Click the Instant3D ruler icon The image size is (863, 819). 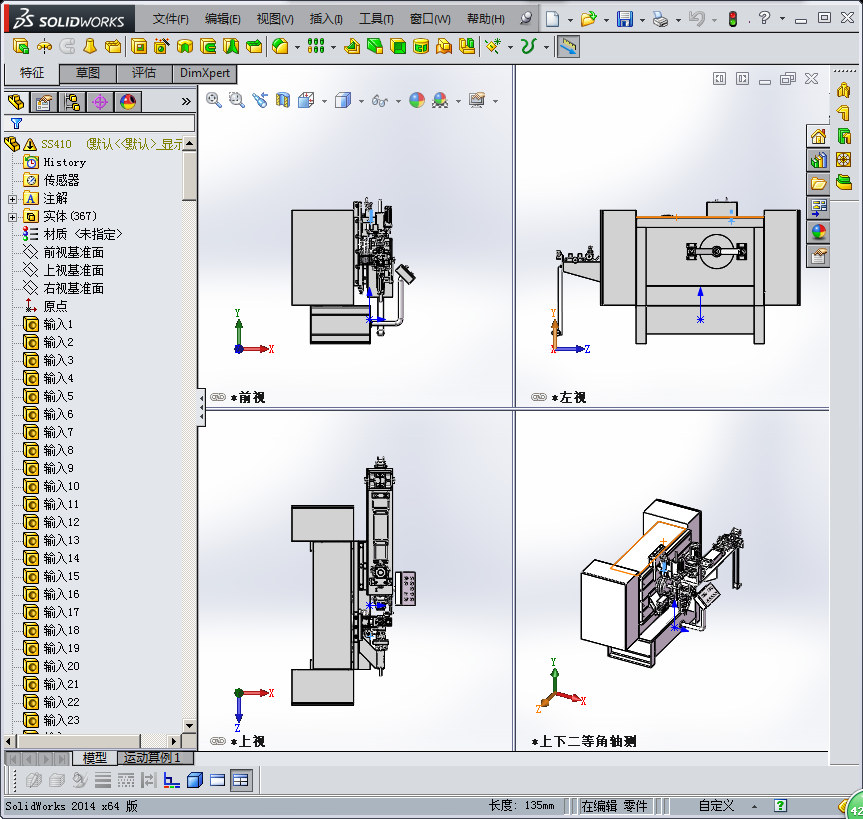[x=568, y=47]
